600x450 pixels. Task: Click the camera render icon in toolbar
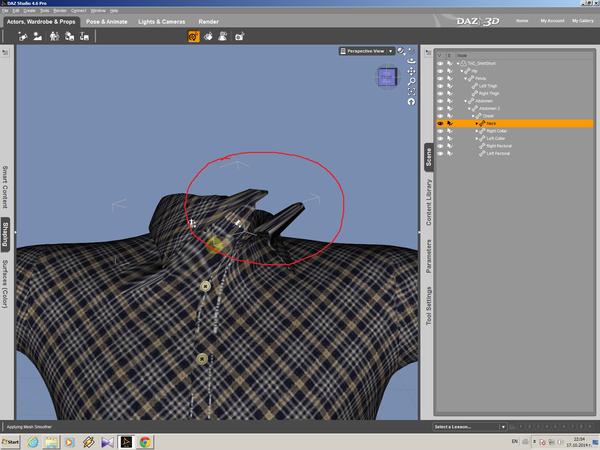[239, 37]
